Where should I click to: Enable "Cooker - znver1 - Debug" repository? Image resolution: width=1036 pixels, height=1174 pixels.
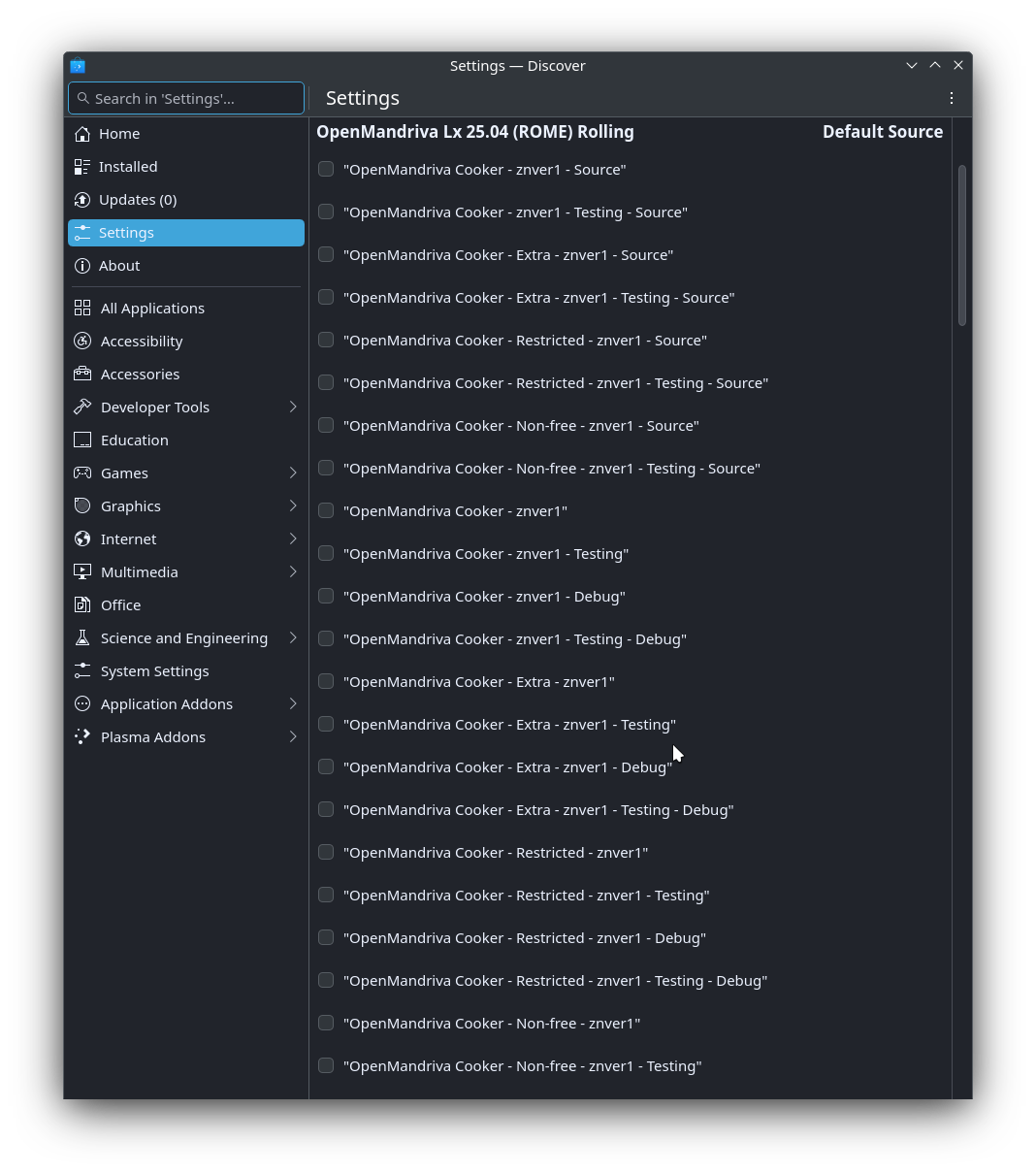point(326,596)
